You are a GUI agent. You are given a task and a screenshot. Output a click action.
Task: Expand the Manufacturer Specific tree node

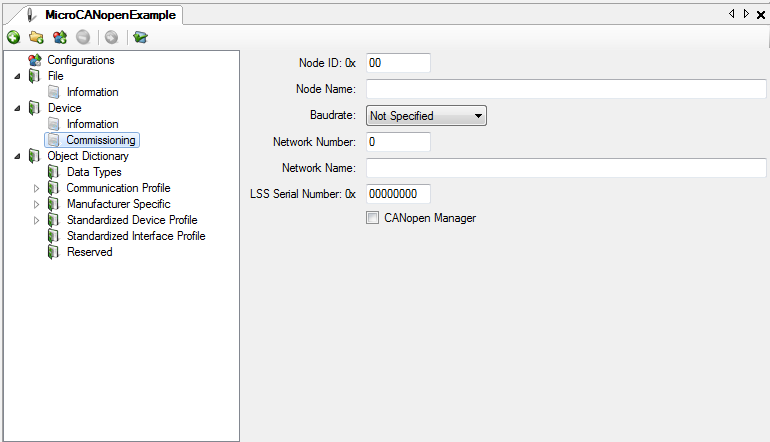click(x=37, y=204)
